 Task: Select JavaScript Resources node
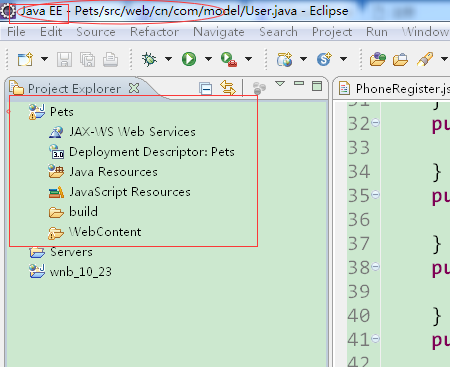[x=130, y=192]
